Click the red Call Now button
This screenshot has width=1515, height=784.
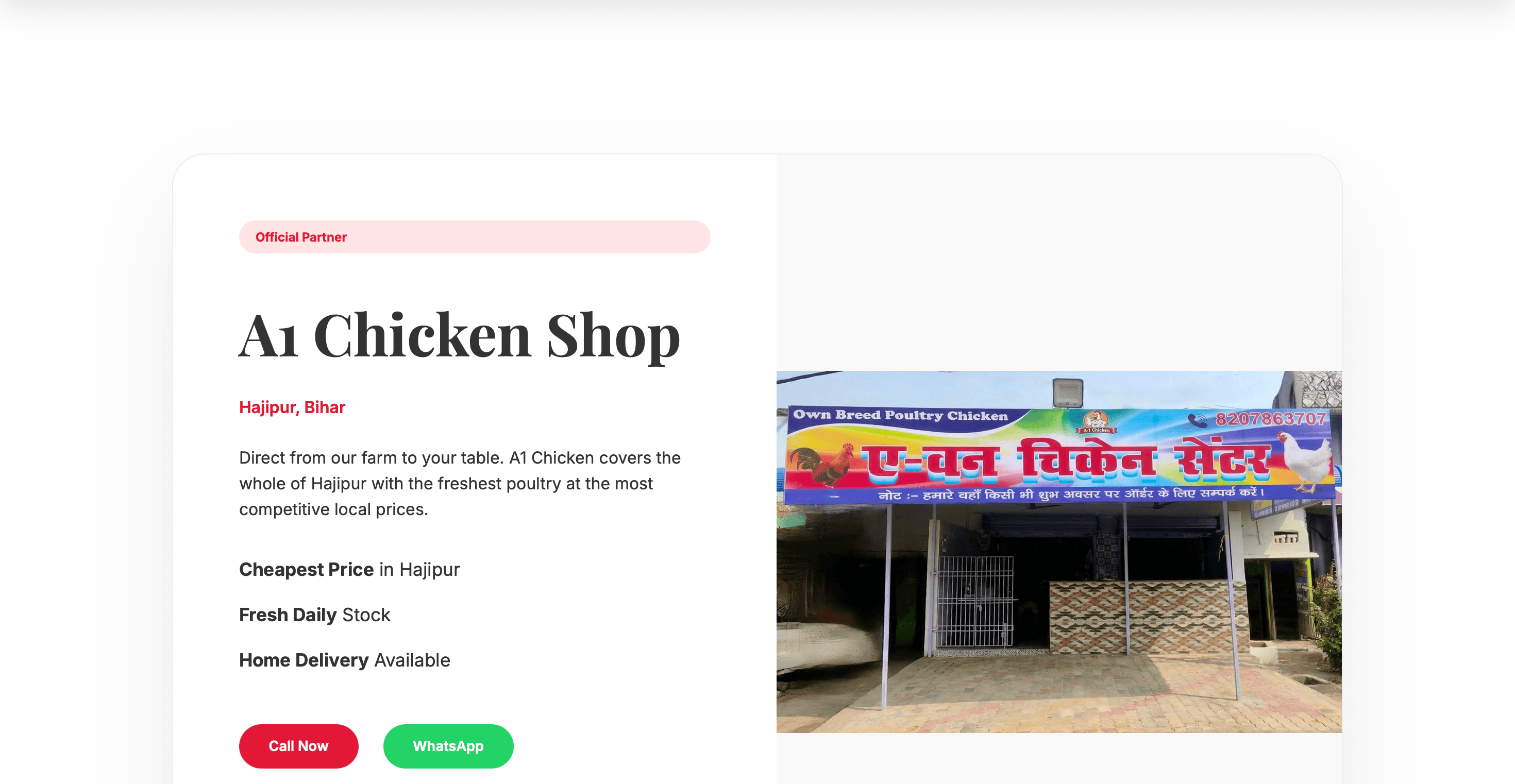coord(298,746)
